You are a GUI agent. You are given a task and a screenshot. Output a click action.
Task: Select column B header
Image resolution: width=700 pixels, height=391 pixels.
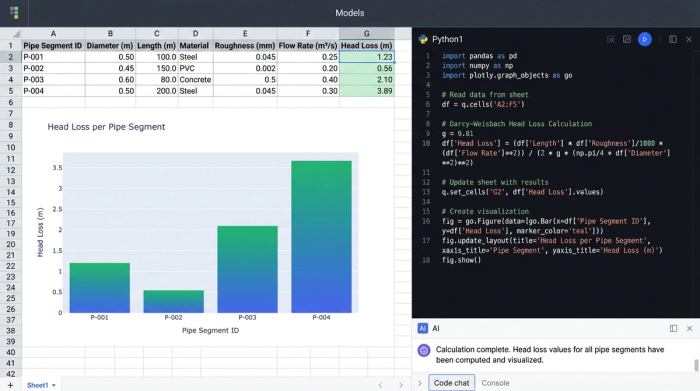tap(110, 33)
